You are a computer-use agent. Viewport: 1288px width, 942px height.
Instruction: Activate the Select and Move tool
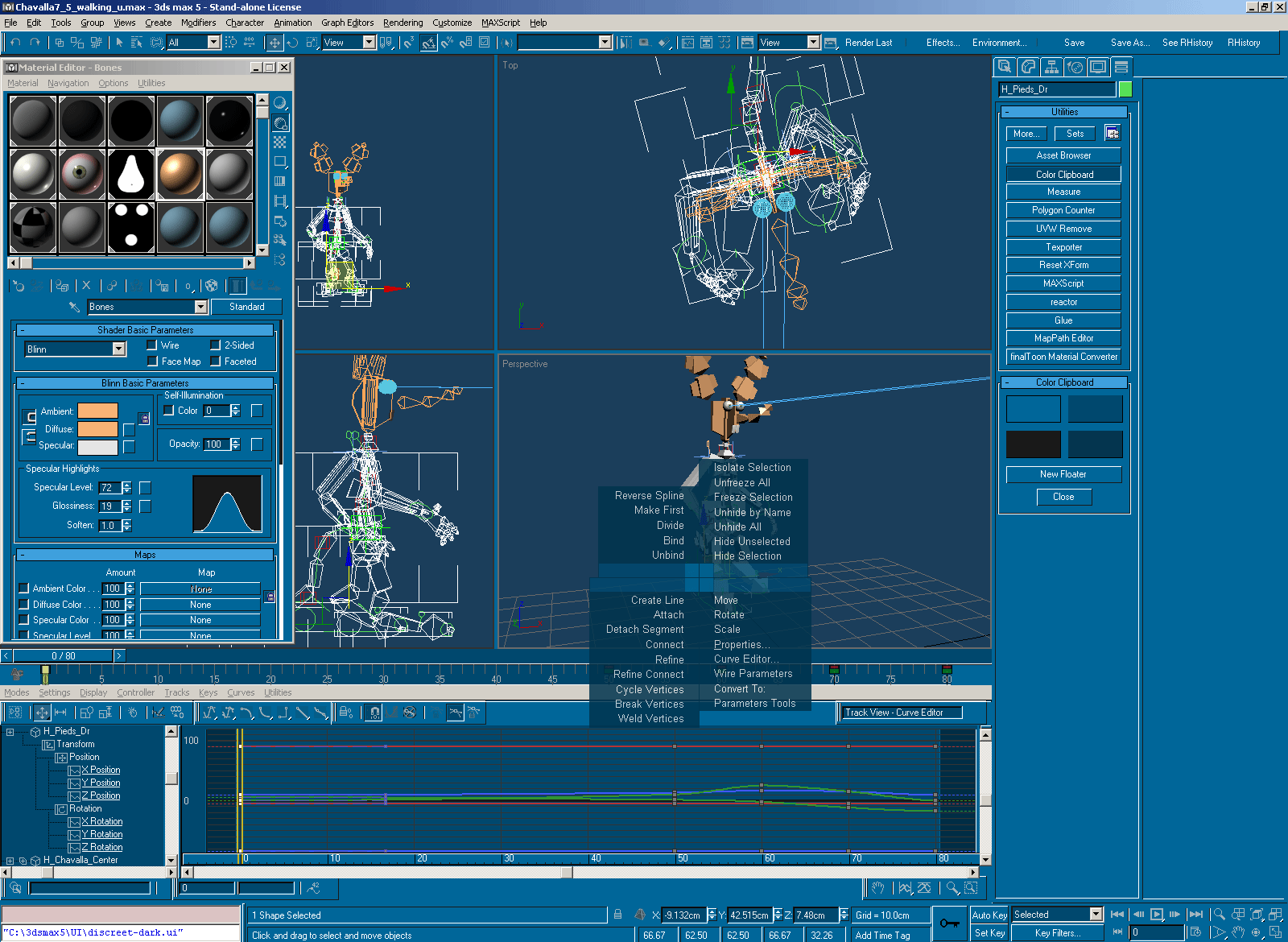[275, 43]
